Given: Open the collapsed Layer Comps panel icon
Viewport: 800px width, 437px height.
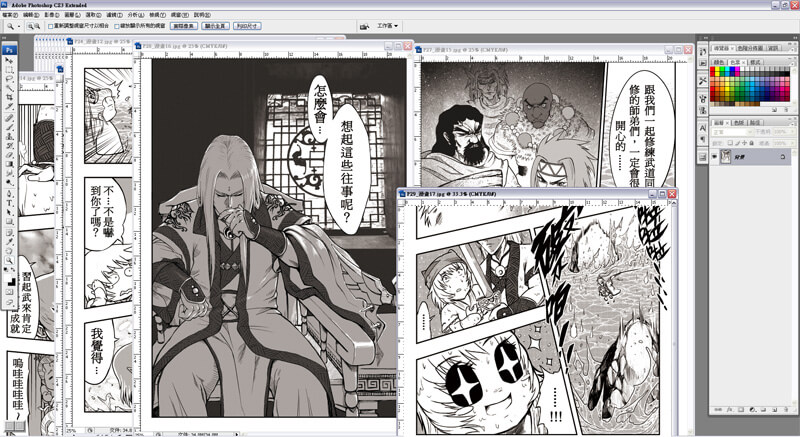Looking at the screenshot, I should [703, 157].
